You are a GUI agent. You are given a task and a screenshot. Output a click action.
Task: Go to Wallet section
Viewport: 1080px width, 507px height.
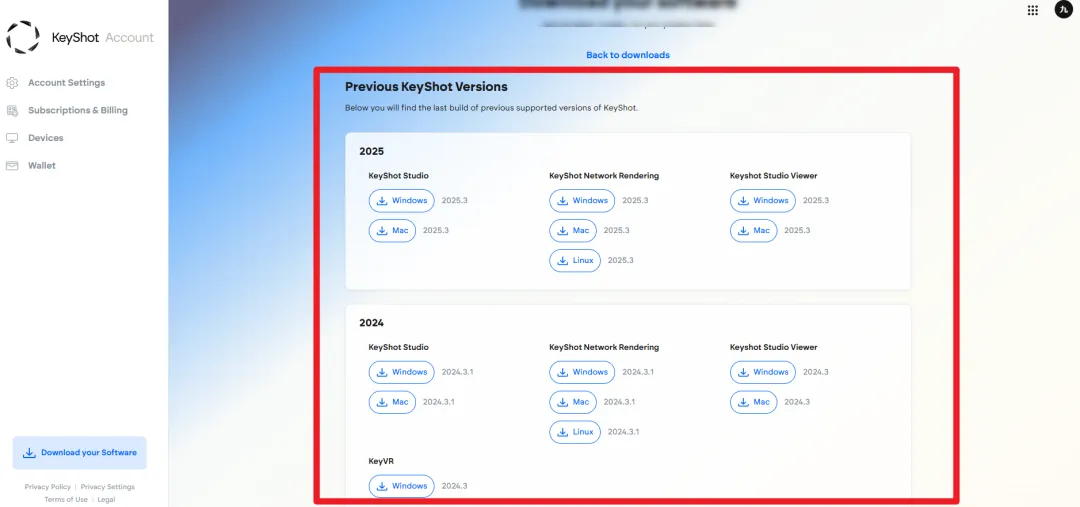(42, 165)
